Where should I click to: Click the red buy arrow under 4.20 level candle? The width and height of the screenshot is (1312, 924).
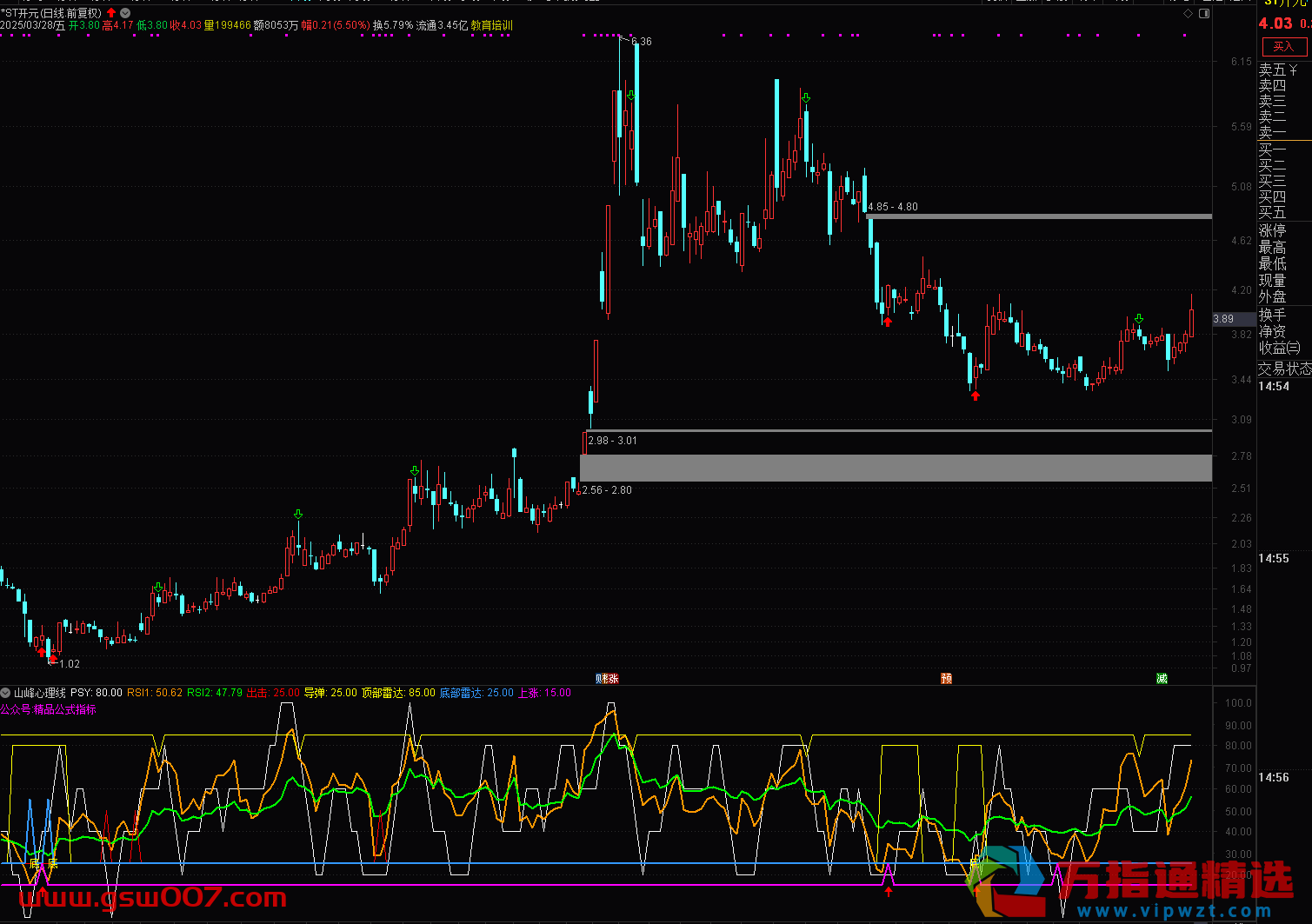[888, 322]
